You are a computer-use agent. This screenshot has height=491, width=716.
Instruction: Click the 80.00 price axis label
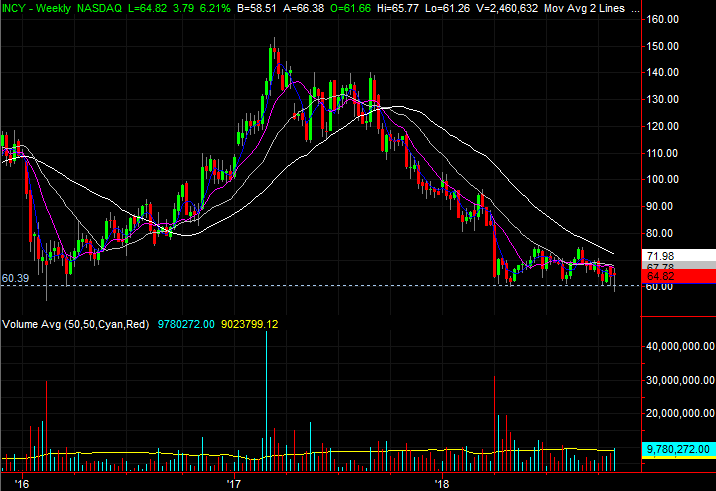(660, 233)
